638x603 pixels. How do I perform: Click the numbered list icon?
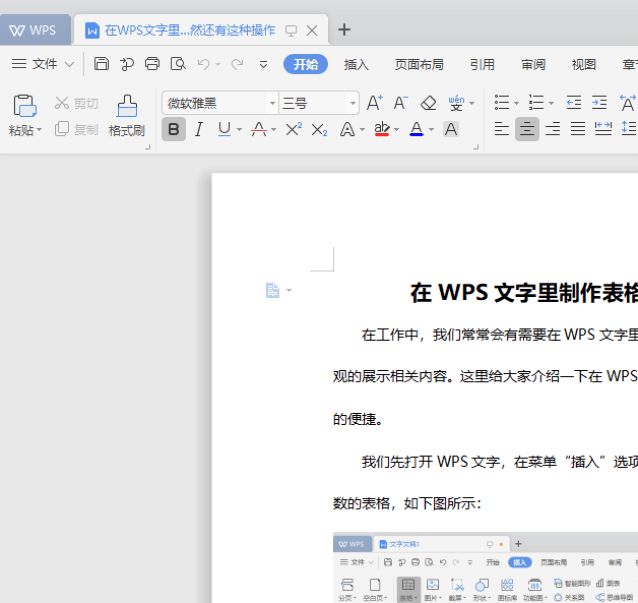536,102
